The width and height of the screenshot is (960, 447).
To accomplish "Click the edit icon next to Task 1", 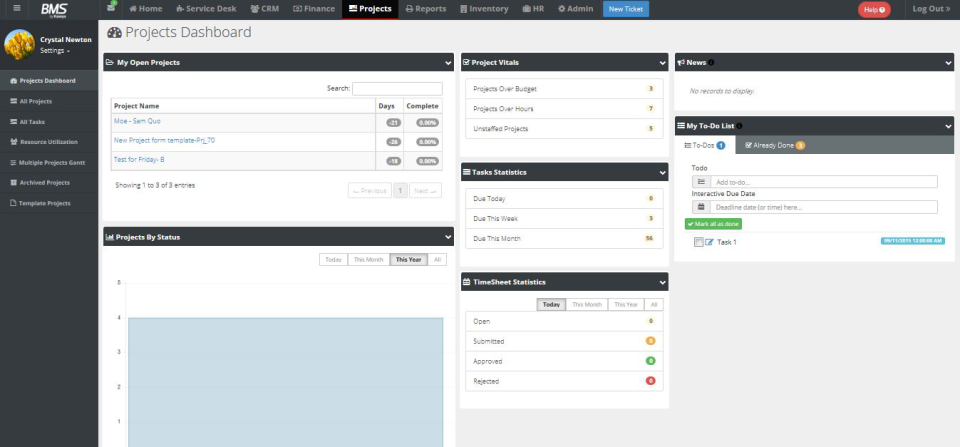I will 710,242.
